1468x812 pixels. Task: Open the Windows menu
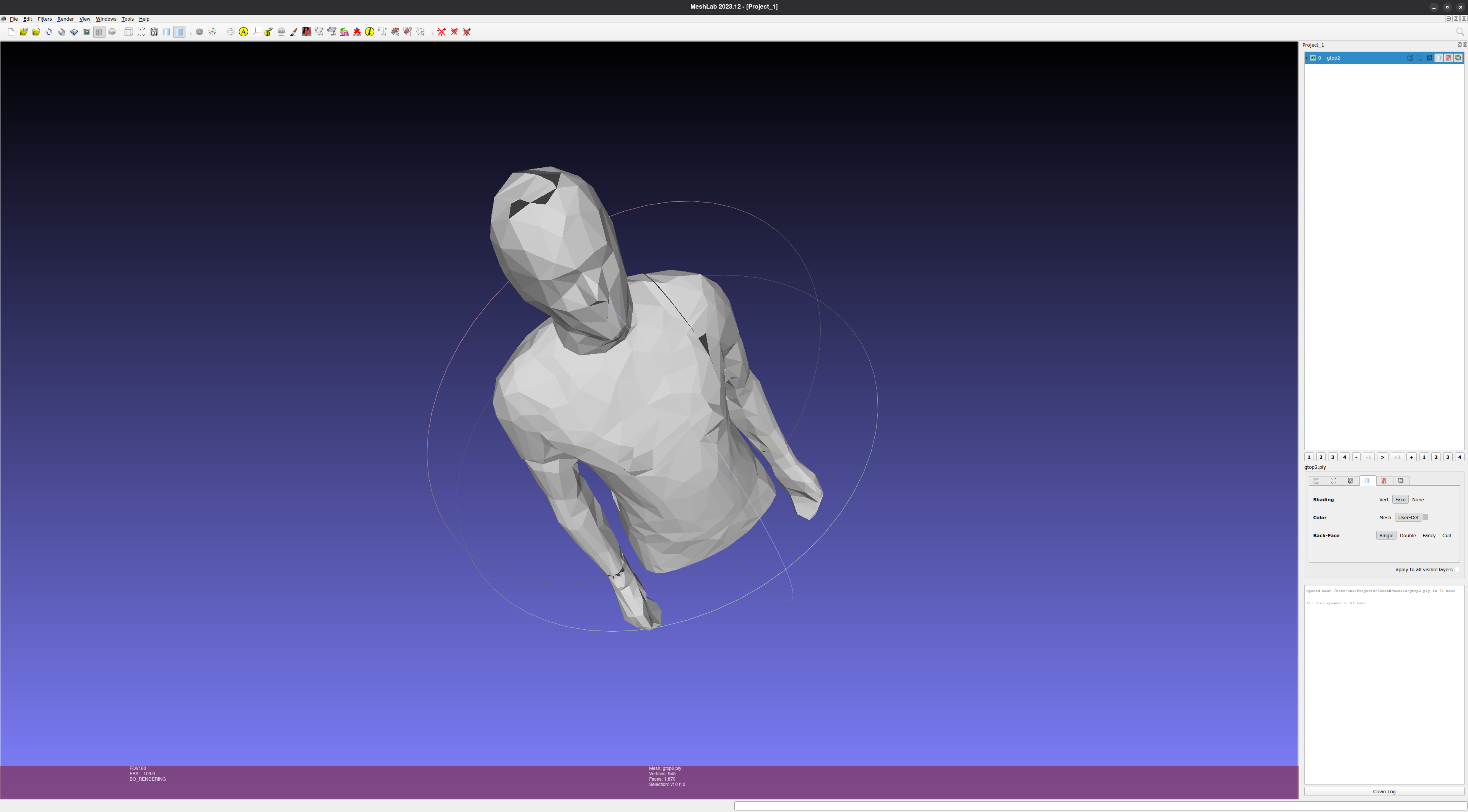106,19
